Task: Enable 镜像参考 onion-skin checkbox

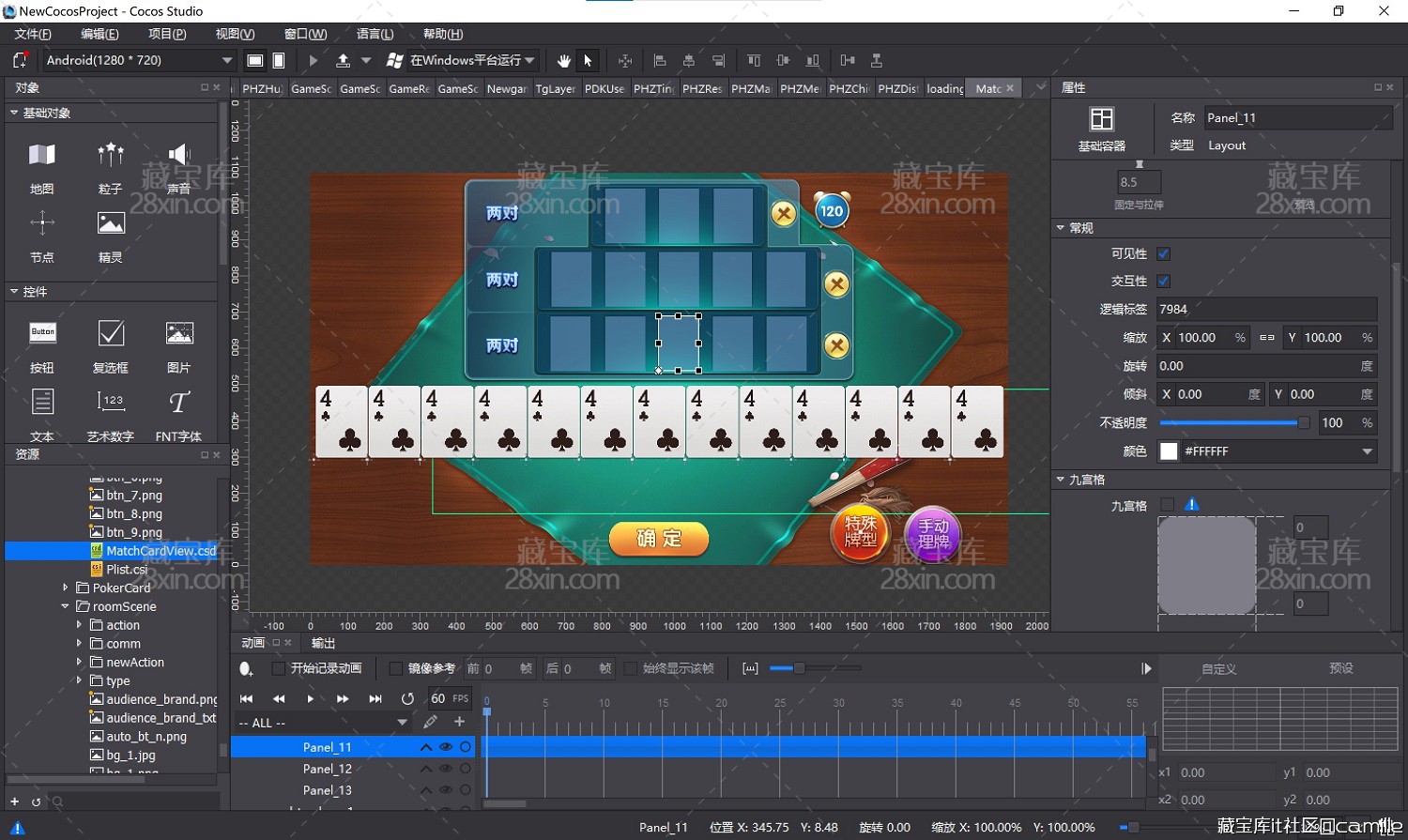Action: [396, 668]
